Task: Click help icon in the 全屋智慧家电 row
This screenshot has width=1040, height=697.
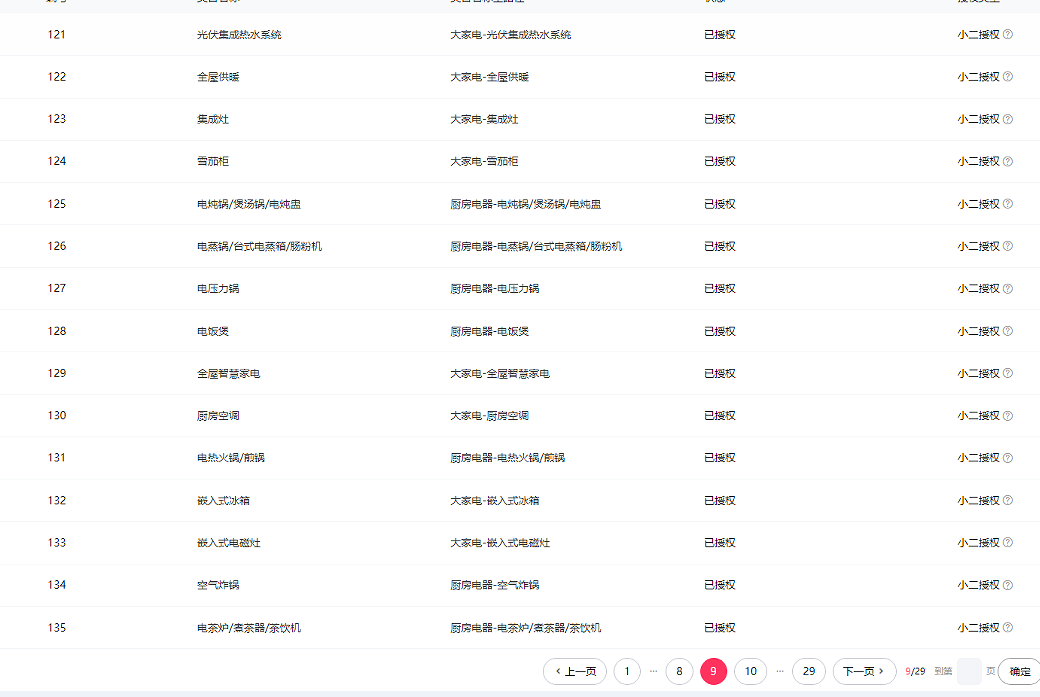Action: 1008,373
